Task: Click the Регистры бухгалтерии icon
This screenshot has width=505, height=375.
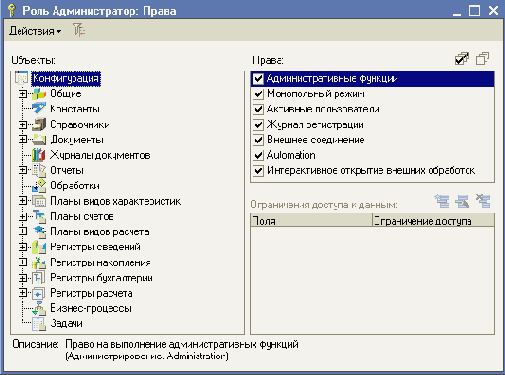Action: 39,278
